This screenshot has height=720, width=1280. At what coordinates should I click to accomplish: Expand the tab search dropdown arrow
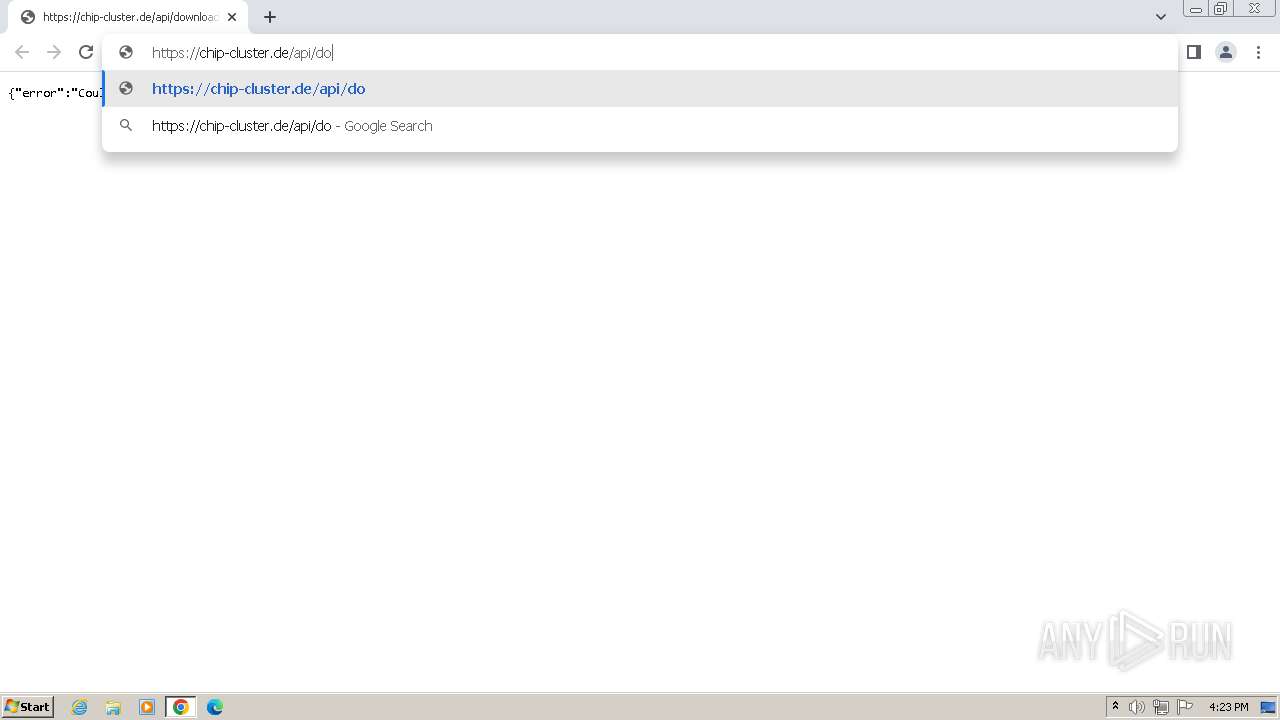(1161, 17)
